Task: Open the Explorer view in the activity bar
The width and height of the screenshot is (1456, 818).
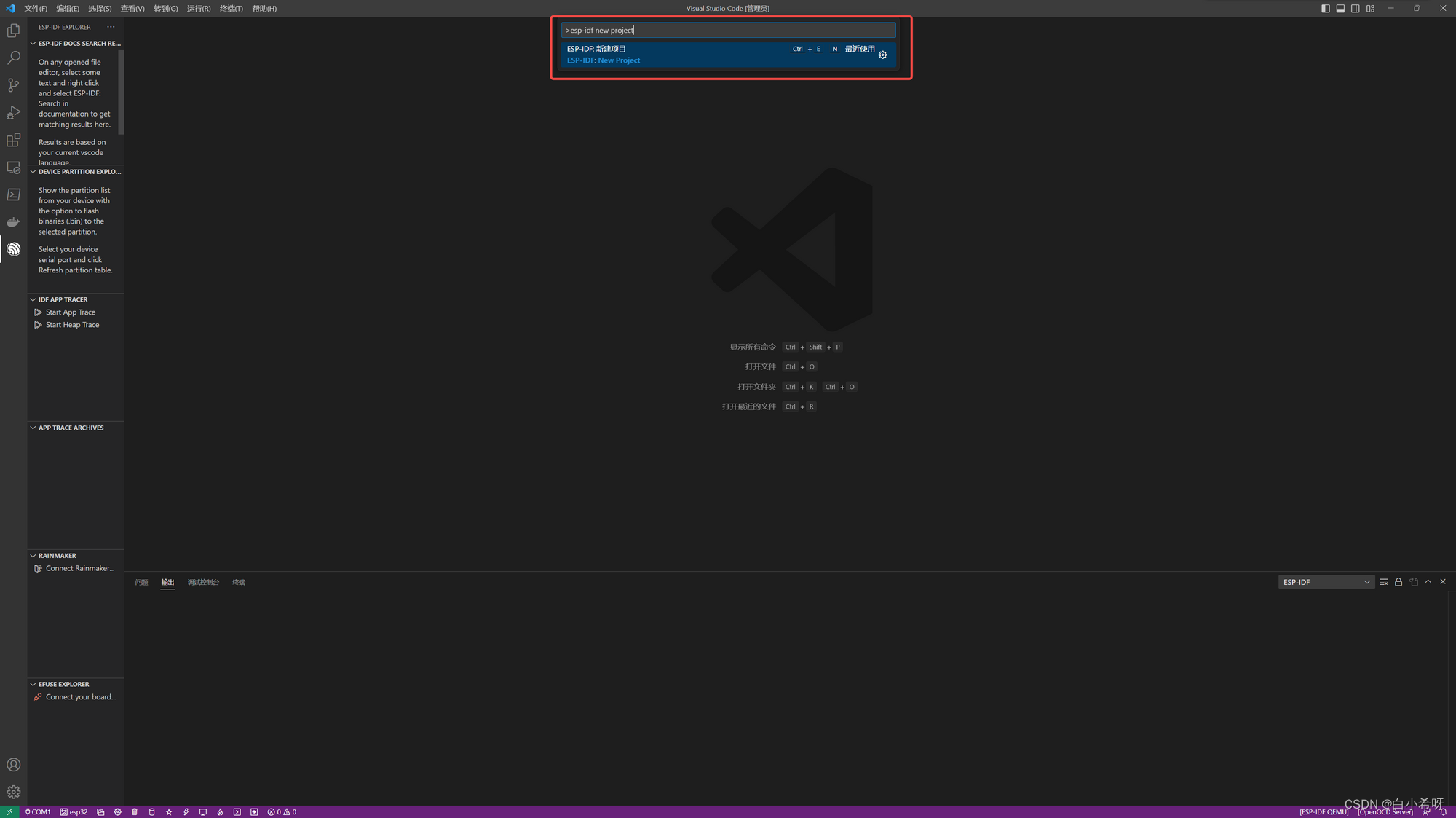Action: (13, 31)
